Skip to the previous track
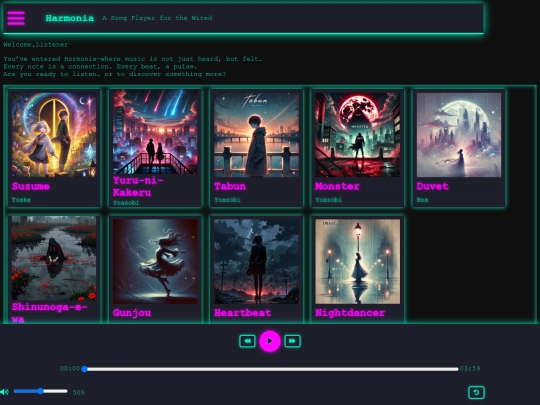Image resolution: width=540 pixels, height=405 pixels. 247,341
